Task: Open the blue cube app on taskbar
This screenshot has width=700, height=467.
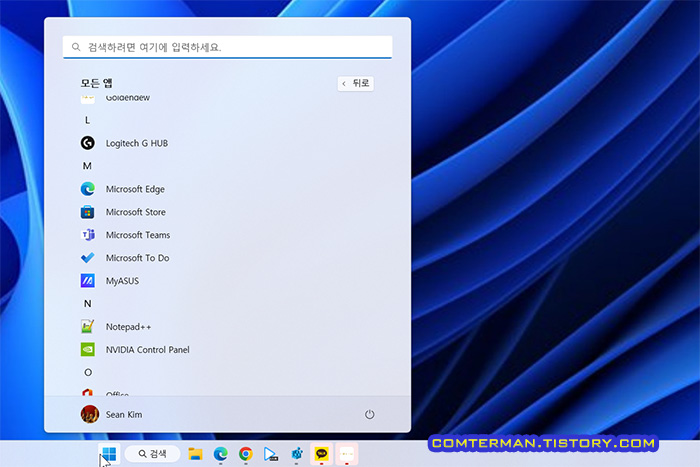Action: point(296,454)
